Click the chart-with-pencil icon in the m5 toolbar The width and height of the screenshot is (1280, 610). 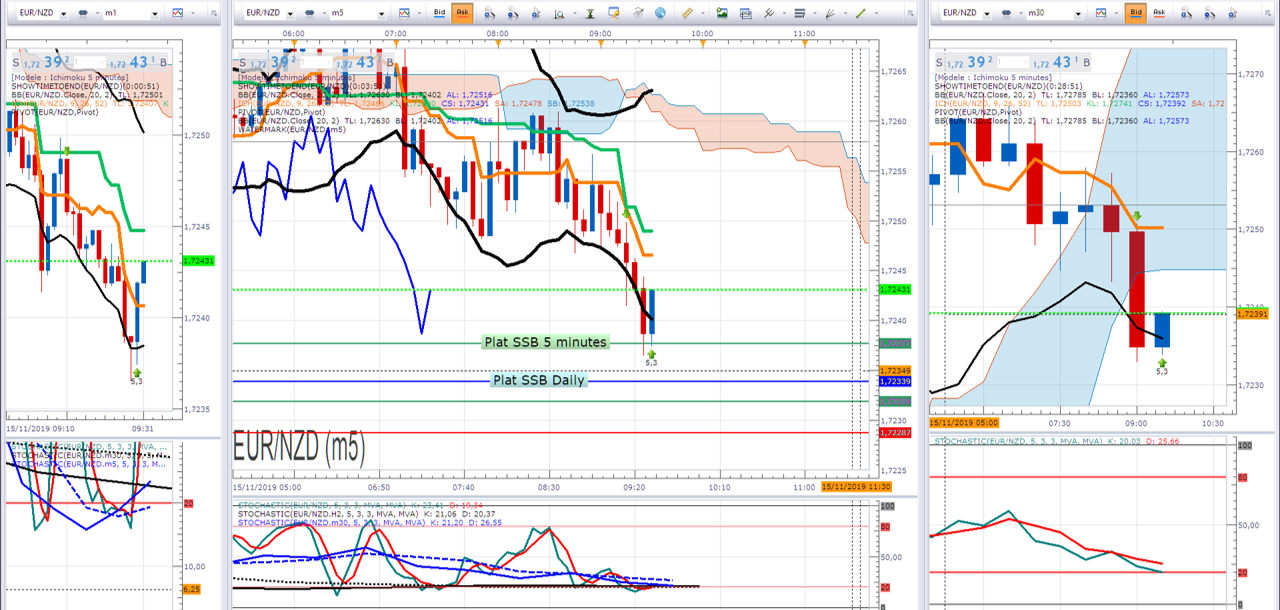(x=613, y=13)
